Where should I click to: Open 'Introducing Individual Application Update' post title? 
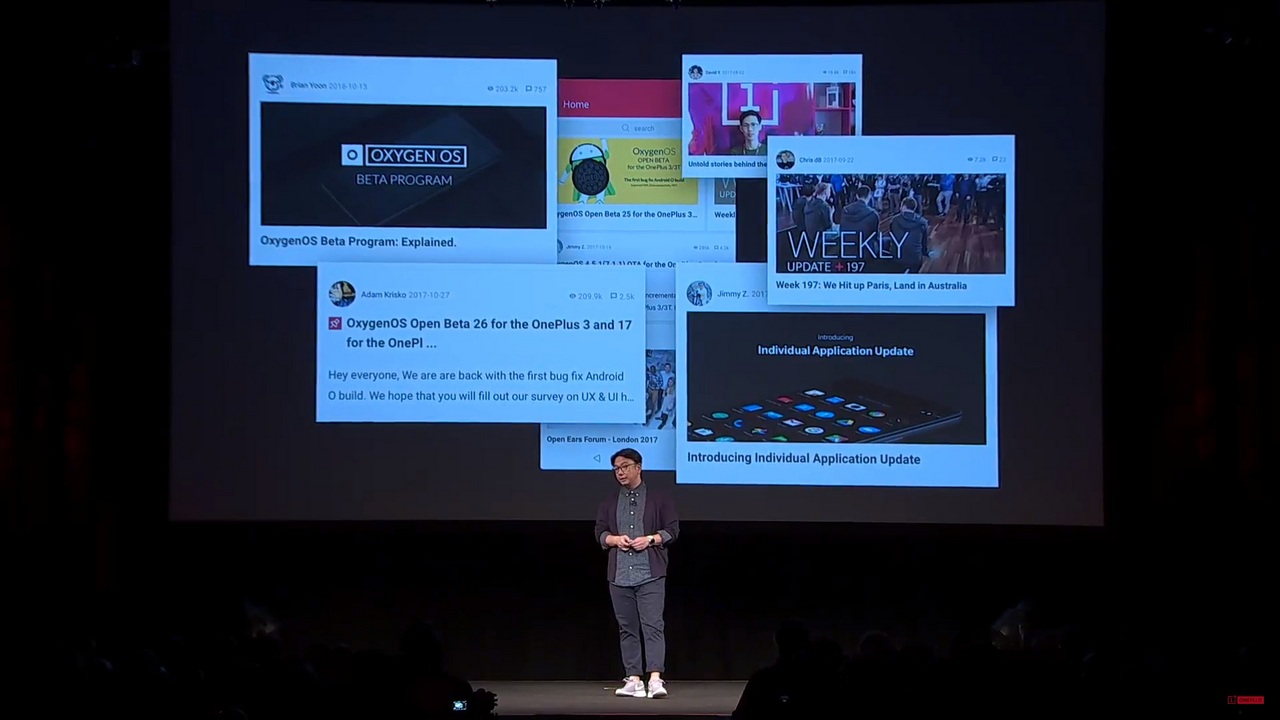(x=803, y=459)
